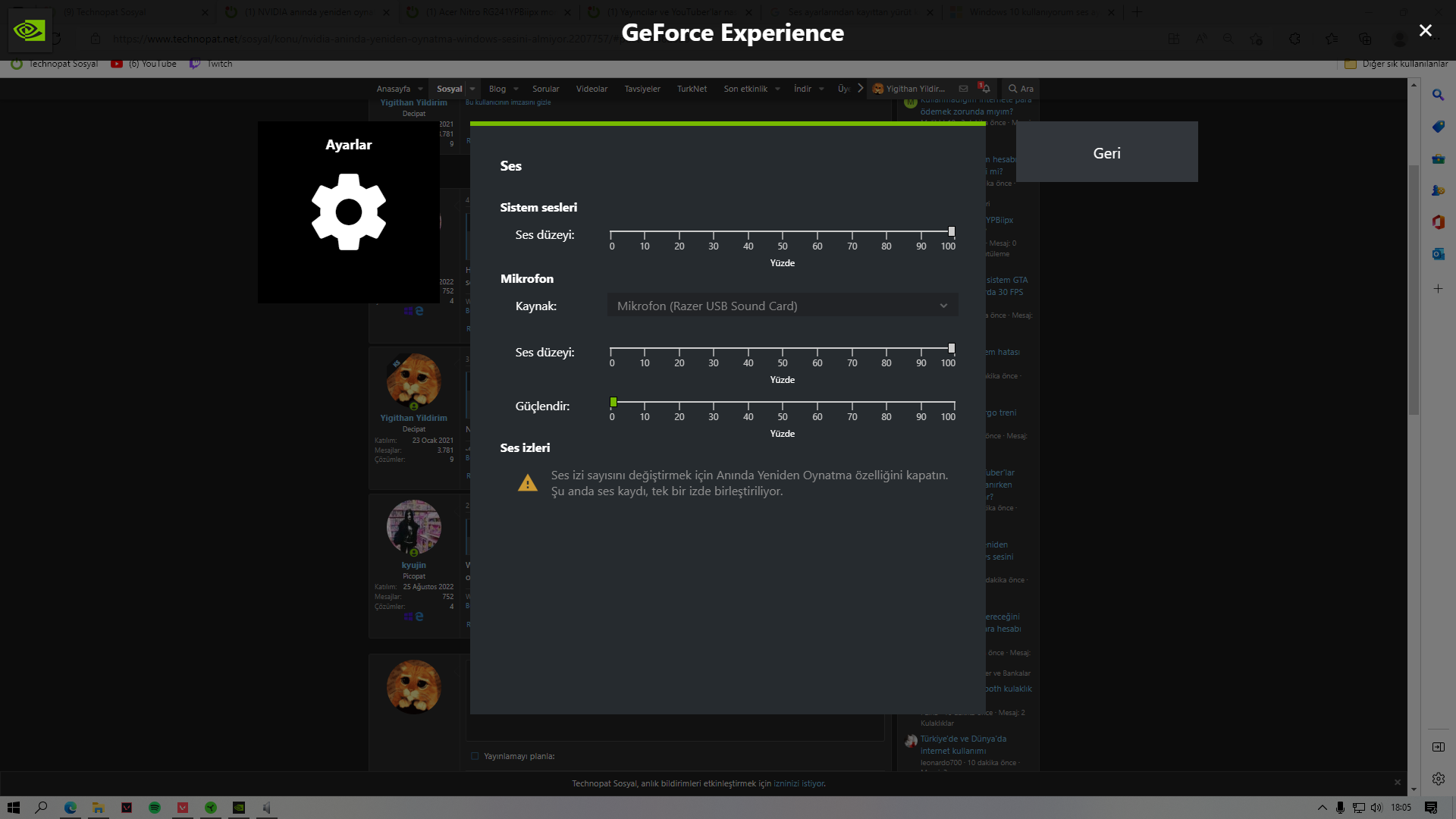This screenshot has height=819, width=1456.
Task: Set Mikrofon Ses düzeyi slider to 80
Action: (x=886, y=349)
